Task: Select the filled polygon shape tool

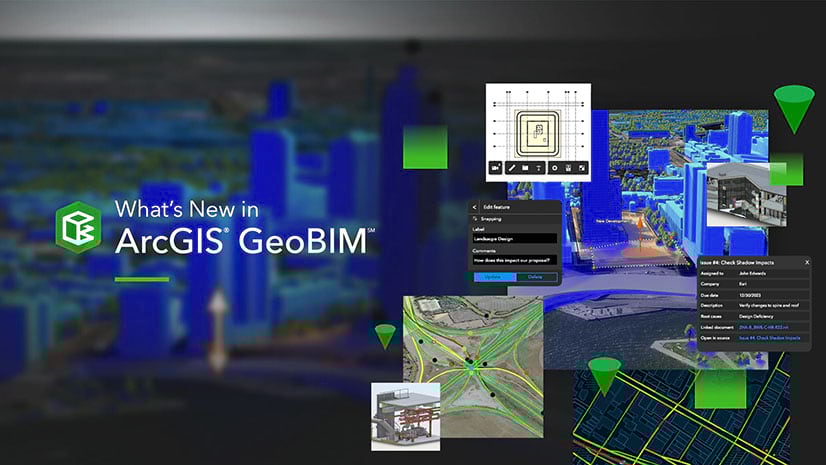Action: (x=525, y=168)
